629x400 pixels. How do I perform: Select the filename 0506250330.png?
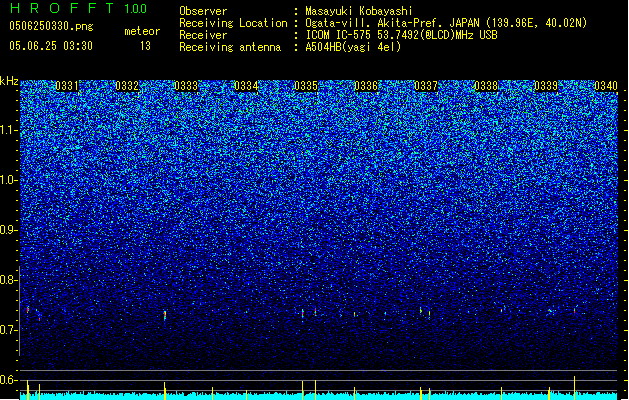[x=51, y=26]
